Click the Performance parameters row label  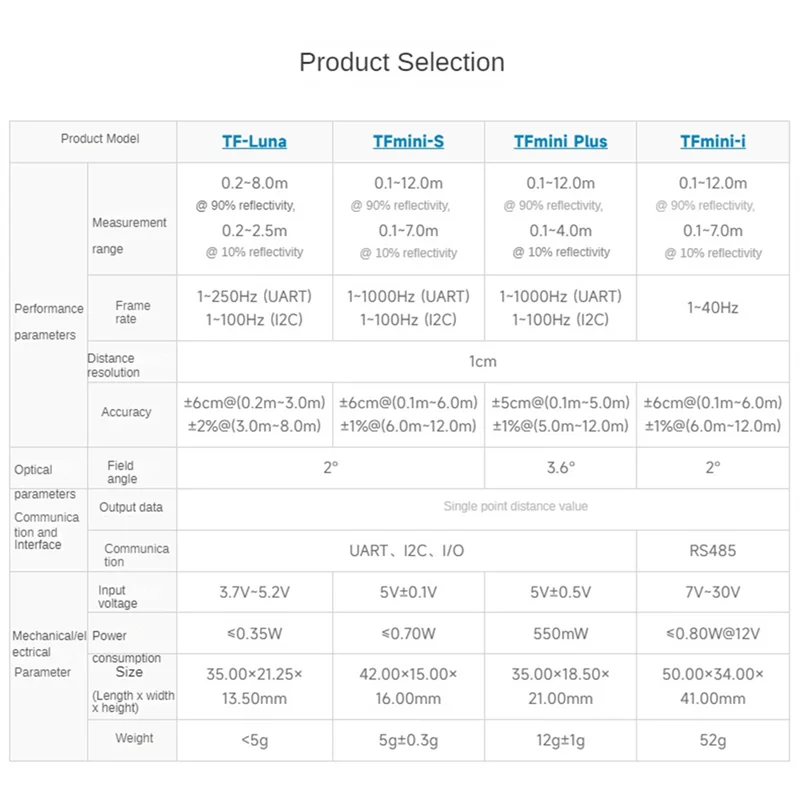click(x=48, y=321)
